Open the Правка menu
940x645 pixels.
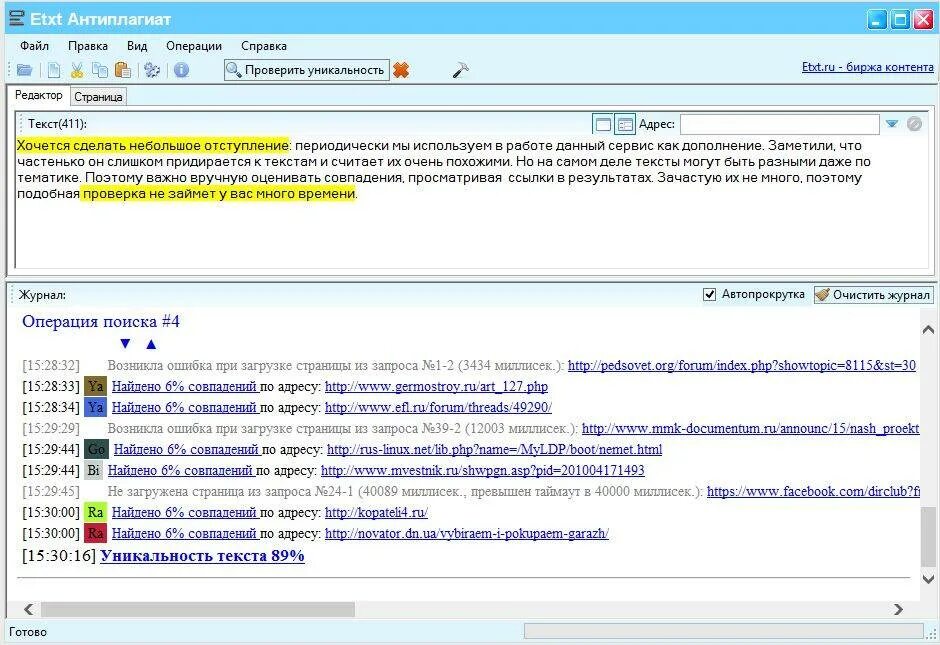pos(88,46)
